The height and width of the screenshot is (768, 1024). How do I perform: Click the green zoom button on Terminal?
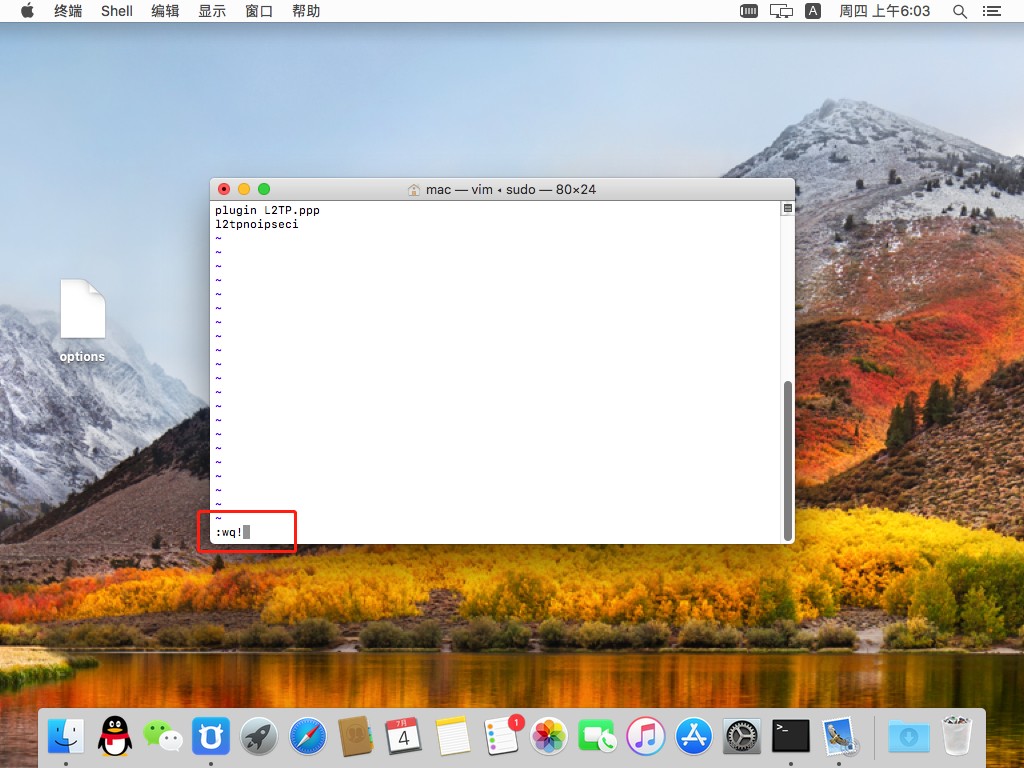264,189
